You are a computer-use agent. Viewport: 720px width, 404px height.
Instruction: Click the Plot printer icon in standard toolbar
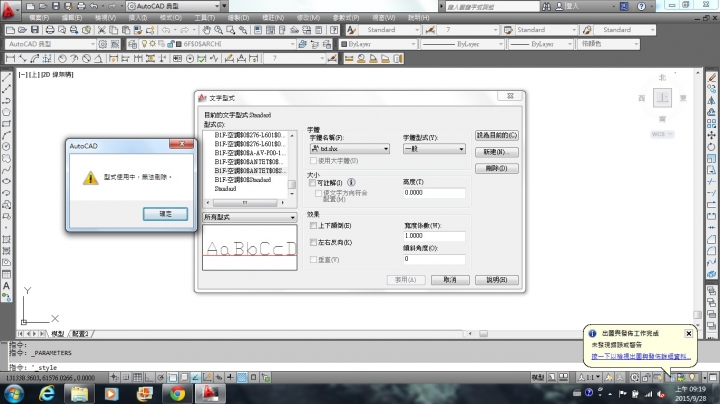50,30
